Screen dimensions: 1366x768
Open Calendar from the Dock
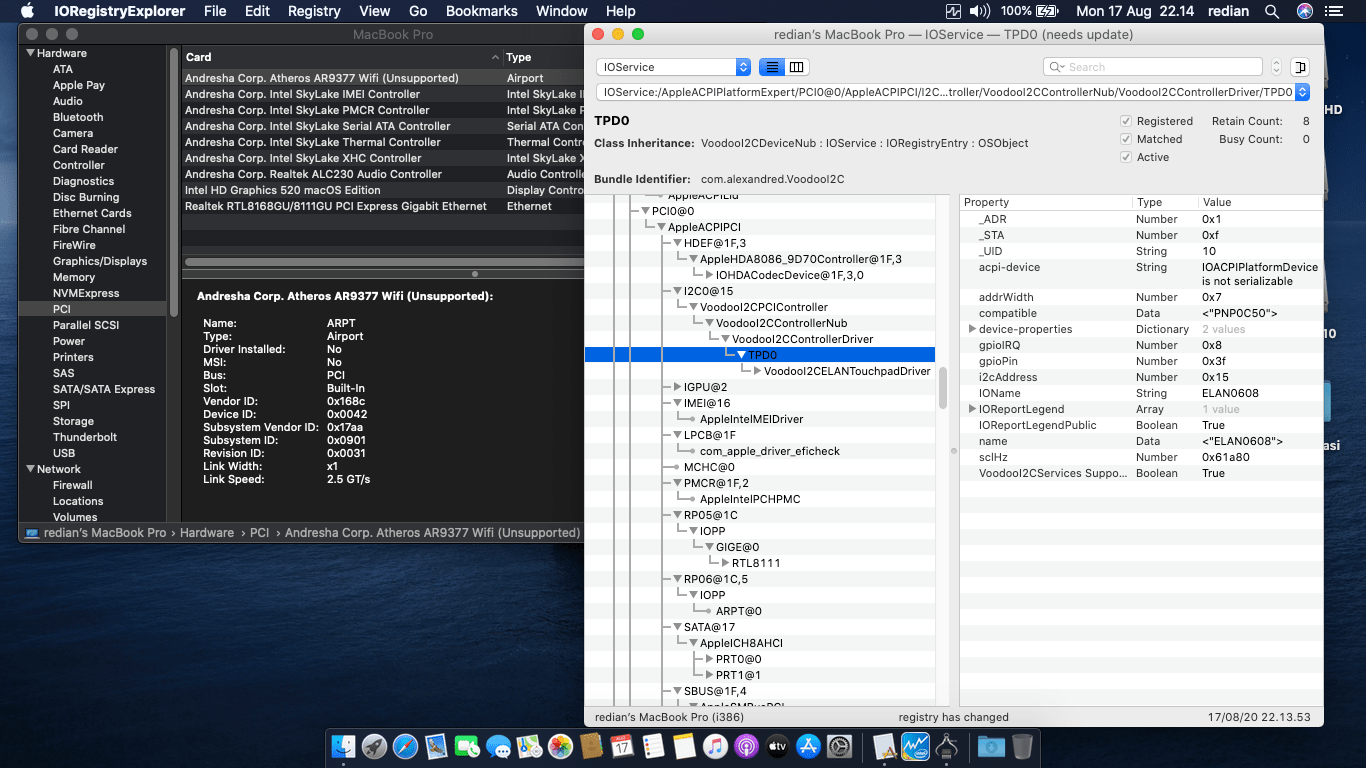click(x=622, y=746)
